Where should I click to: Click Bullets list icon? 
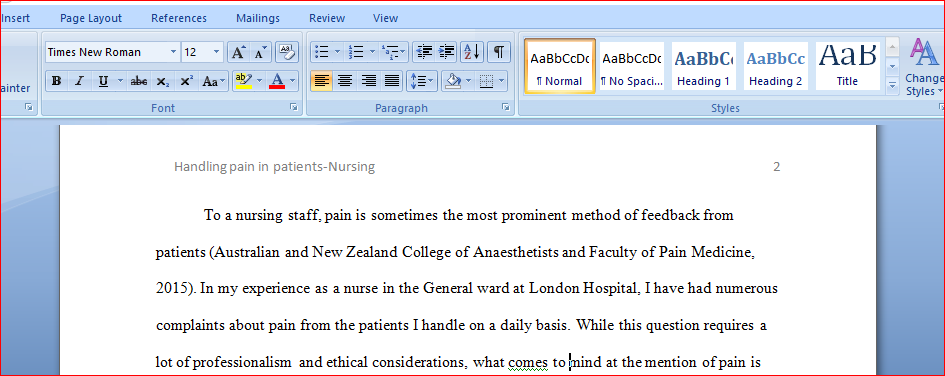point(321,52)
